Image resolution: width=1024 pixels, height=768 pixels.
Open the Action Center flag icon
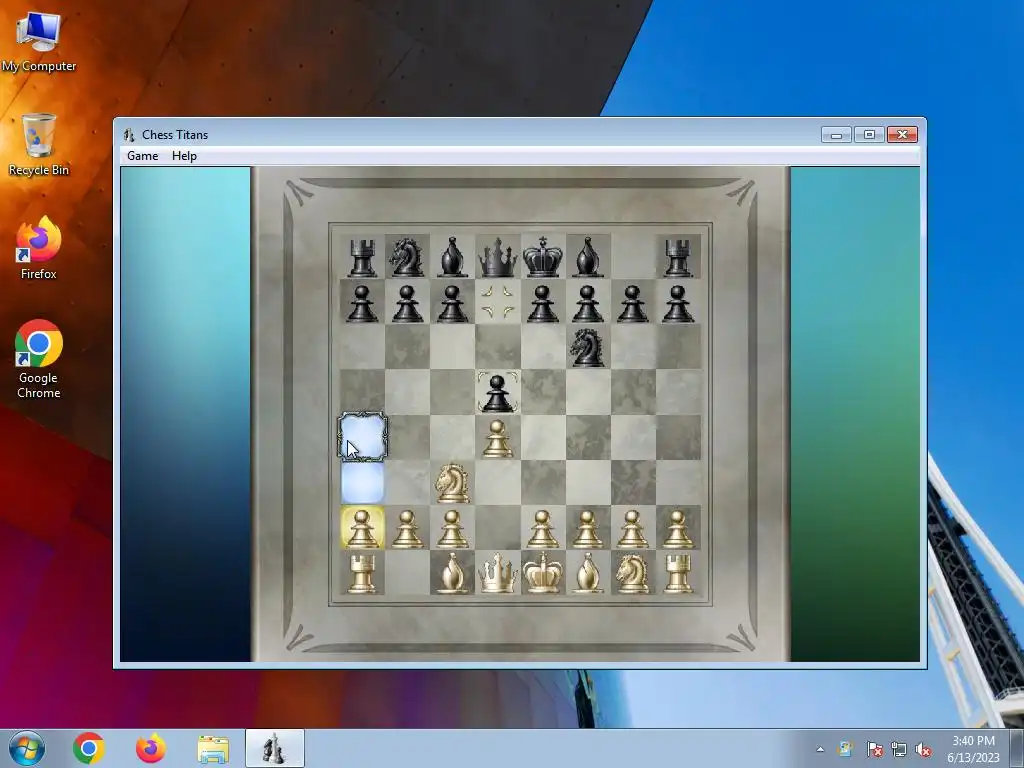874,750
